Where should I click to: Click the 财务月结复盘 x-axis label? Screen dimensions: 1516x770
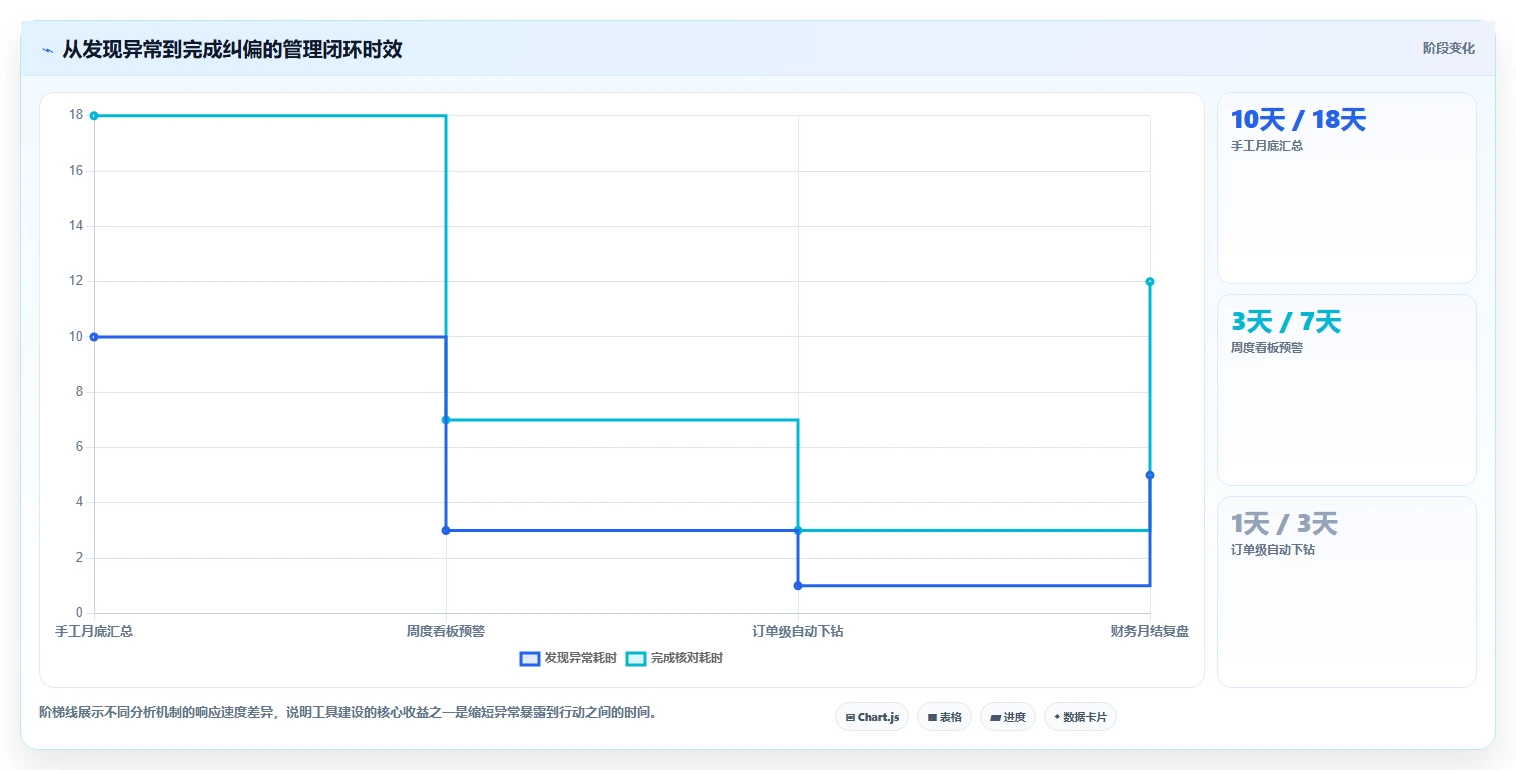tap(1150, 631)
